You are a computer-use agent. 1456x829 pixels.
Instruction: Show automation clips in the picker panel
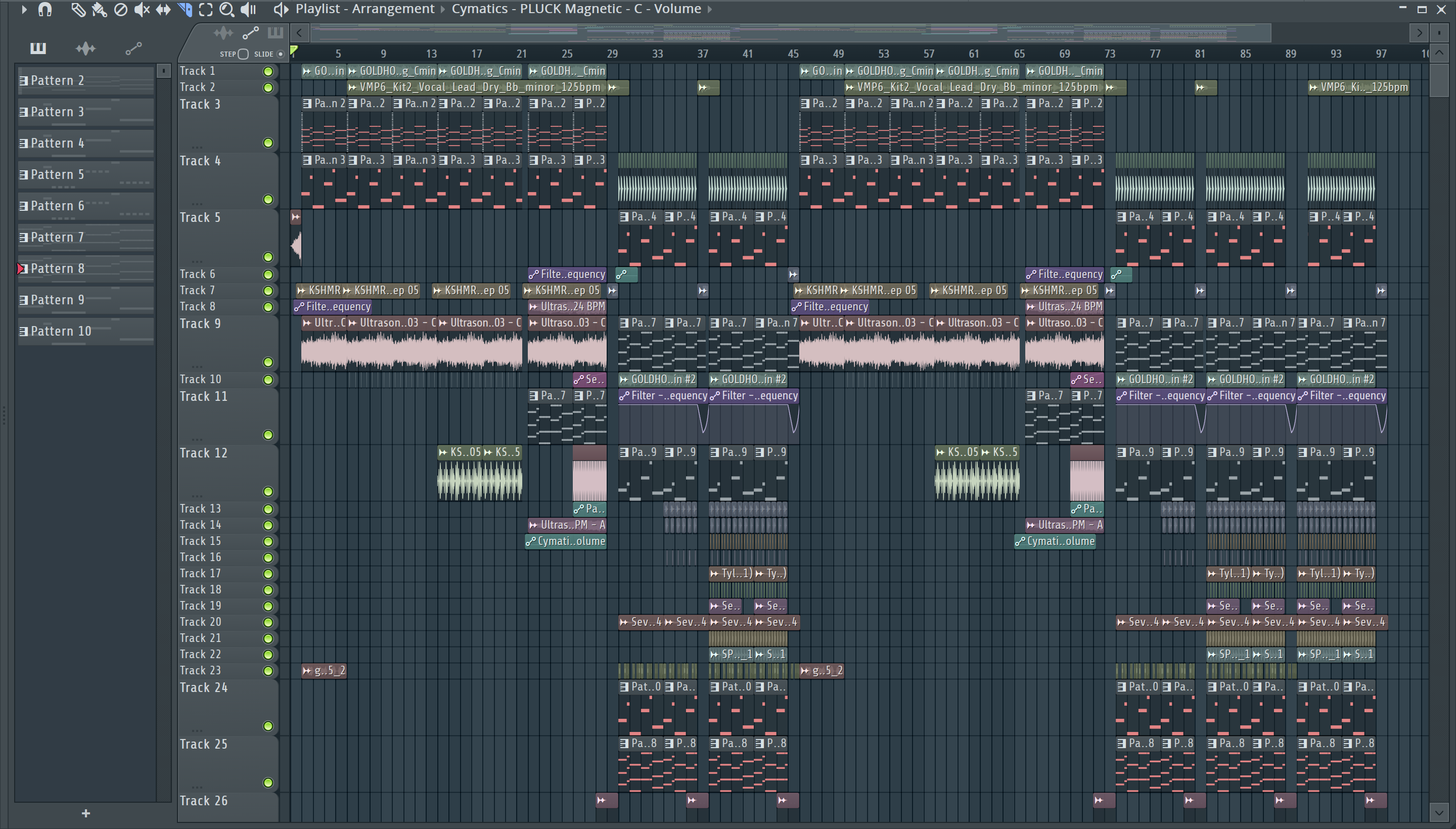tap(133, 49)
